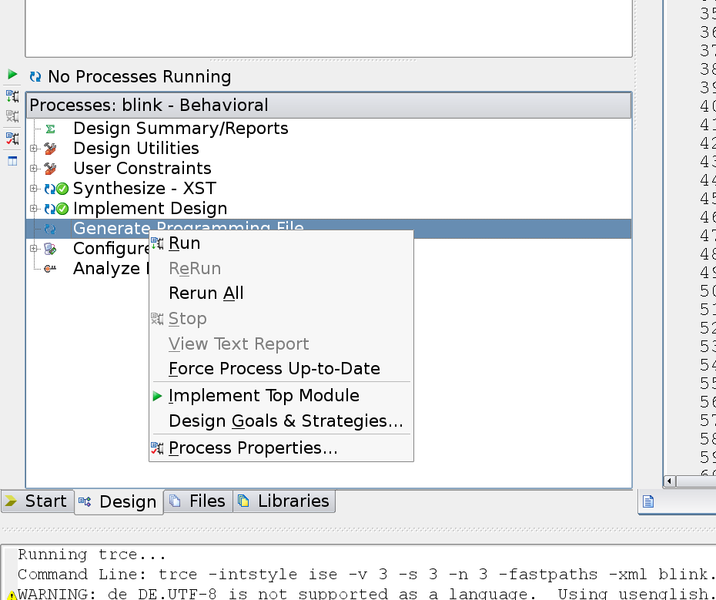
Task: Click the Processes: blink - Behavioral header
Action: click(329, 105)
